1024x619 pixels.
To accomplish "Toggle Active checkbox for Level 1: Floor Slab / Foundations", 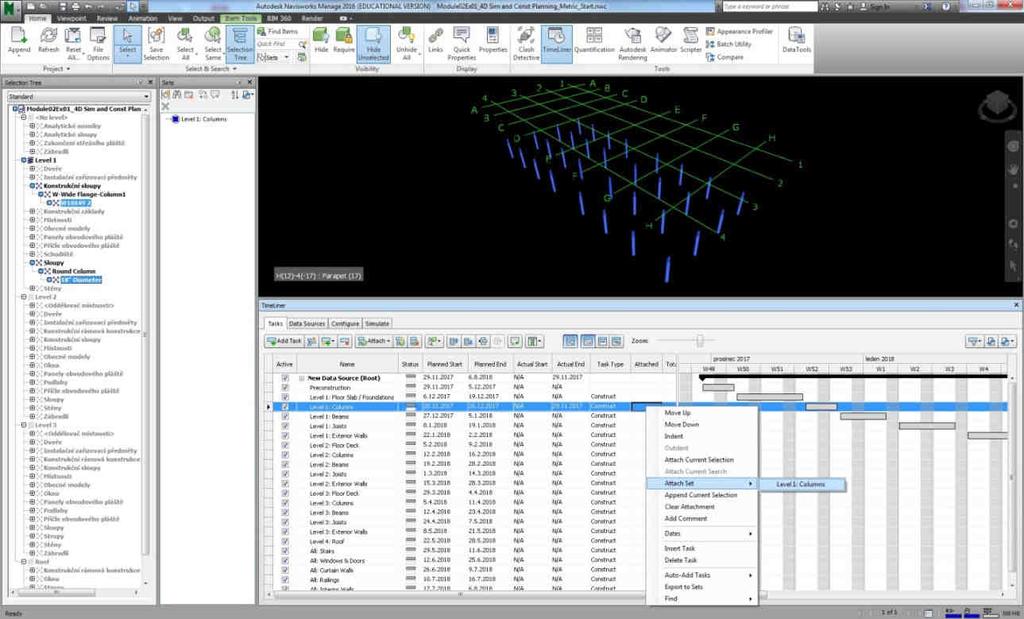I will click(285, 397).
